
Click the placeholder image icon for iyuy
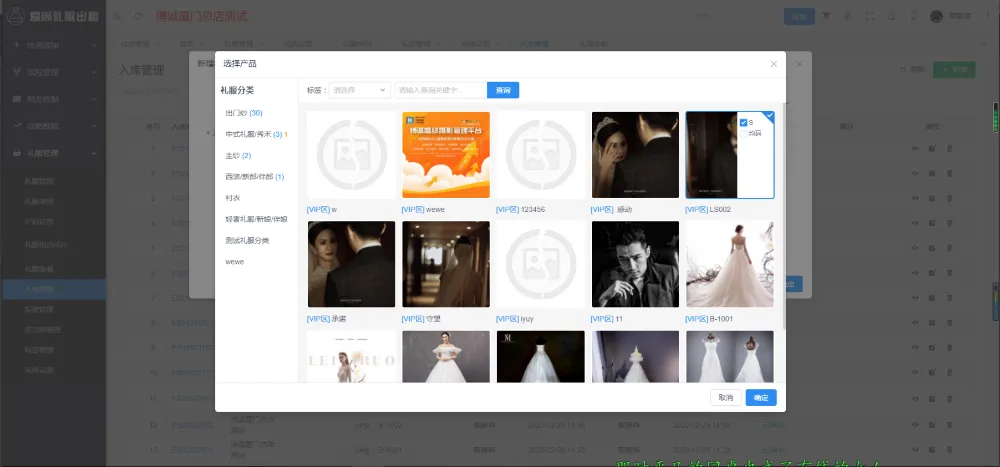[540, 264]
